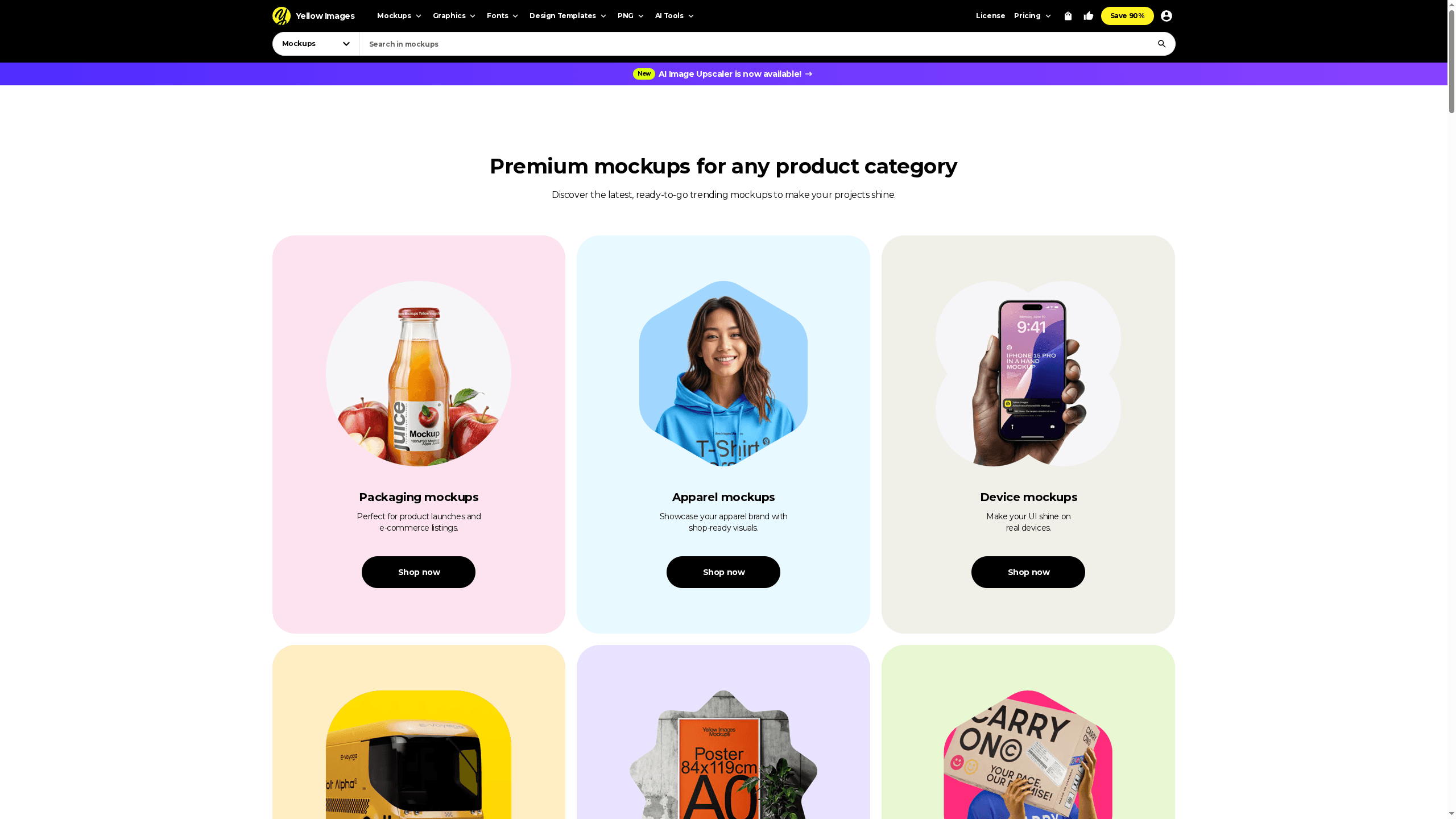The image size is (1456, 819).
Task: Open the Design Templates dropdown
Action: [568, 16]
